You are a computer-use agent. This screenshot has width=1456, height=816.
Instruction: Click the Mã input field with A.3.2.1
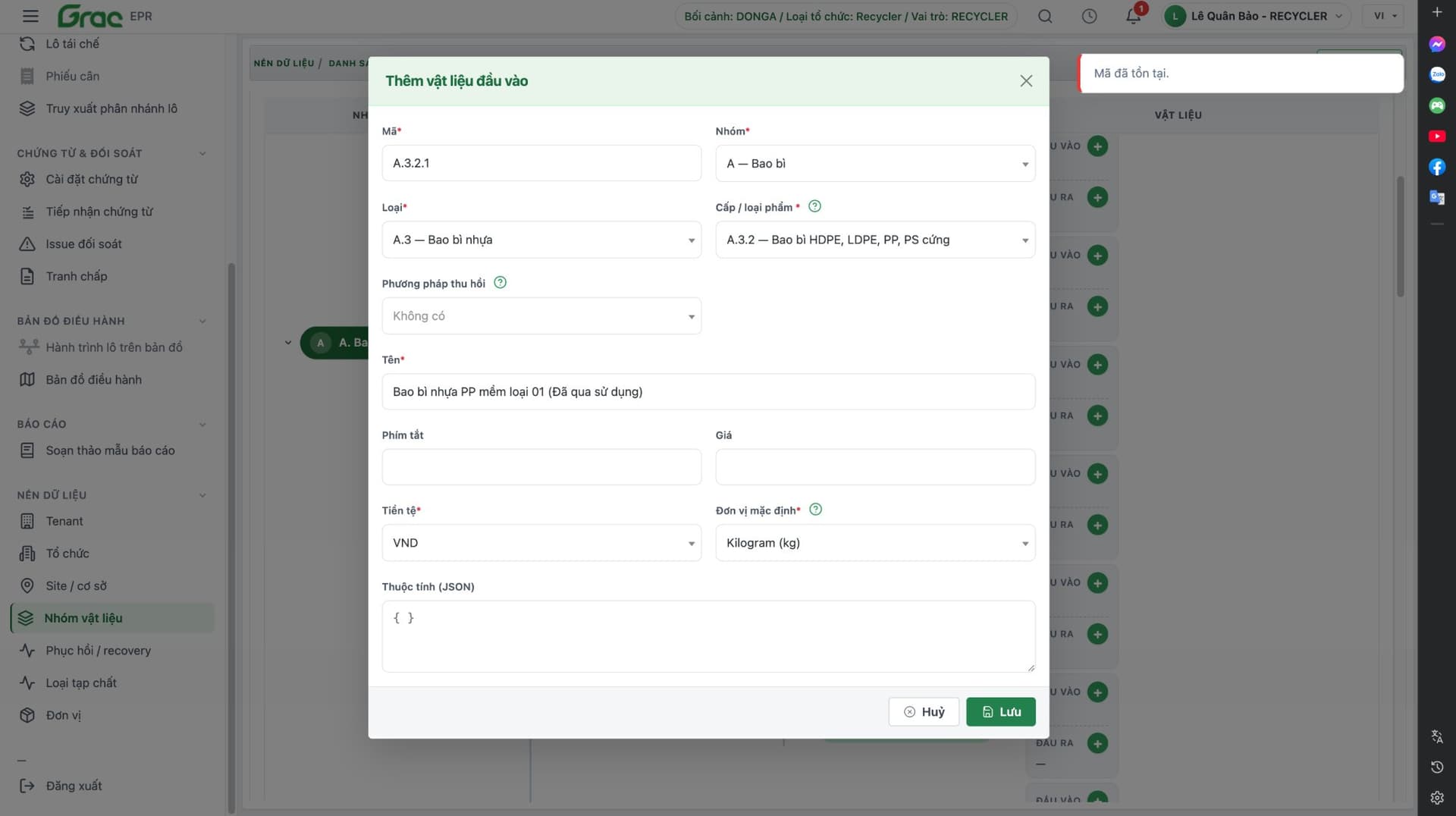pos(541,163)
